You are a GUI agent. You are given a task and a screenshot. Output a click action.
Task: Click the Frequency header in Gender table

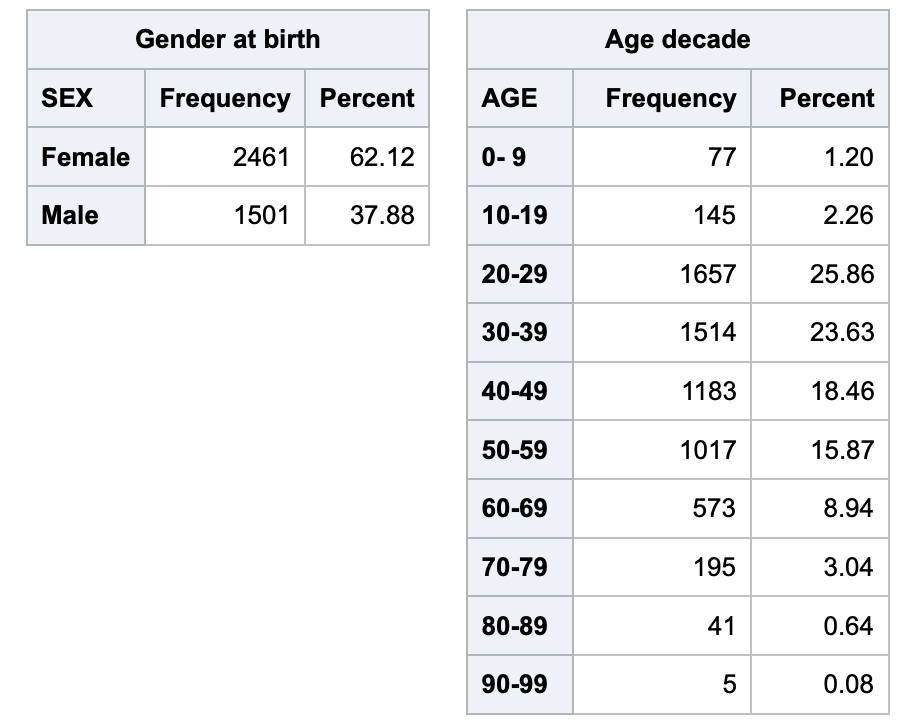click(225, 98)
